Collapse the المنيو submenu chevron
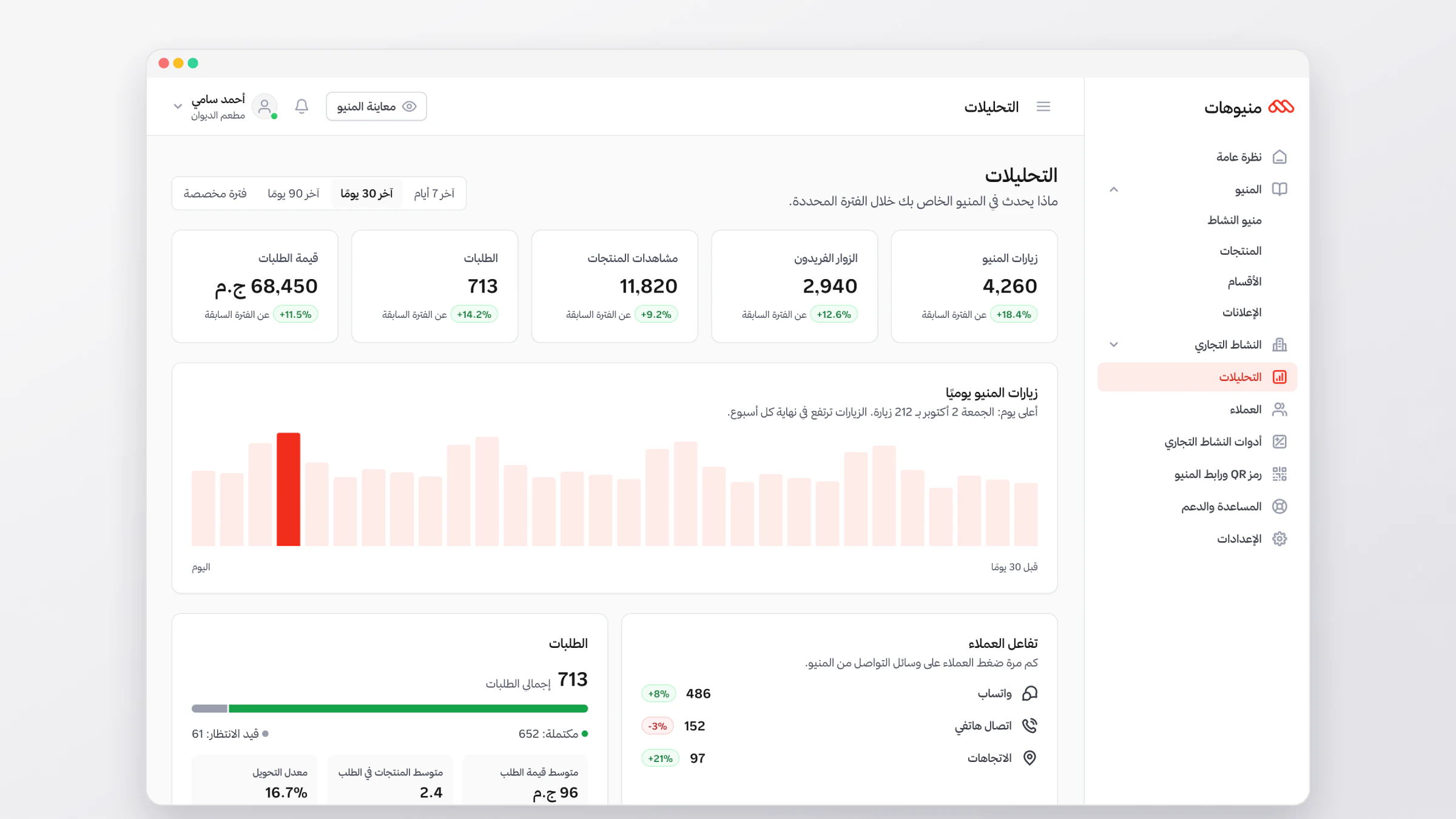This screenshot has height=819, width=1456. (1113, 189)
